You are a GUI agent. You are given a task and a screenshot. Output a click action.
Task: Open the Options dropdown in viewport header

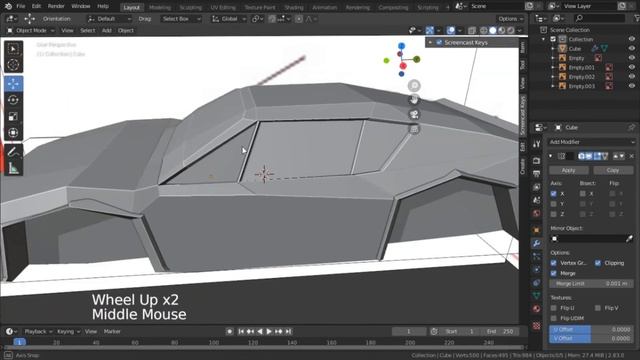(x=510, y=19)
